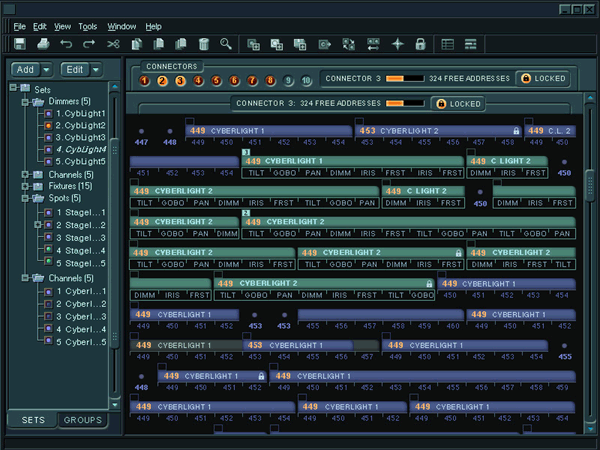The height and width of the screenshot is (450, 600).
Task: Click the Cut scissors icon
Action: (x=113, y=44)
